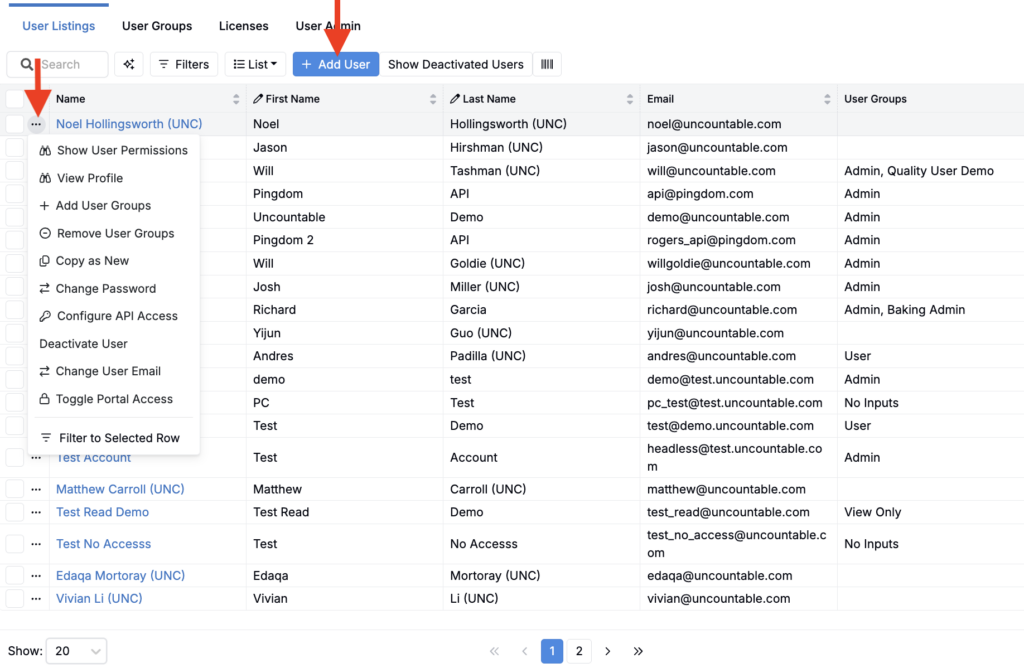
Task: Go to the next page arrow
Action: 608,651
